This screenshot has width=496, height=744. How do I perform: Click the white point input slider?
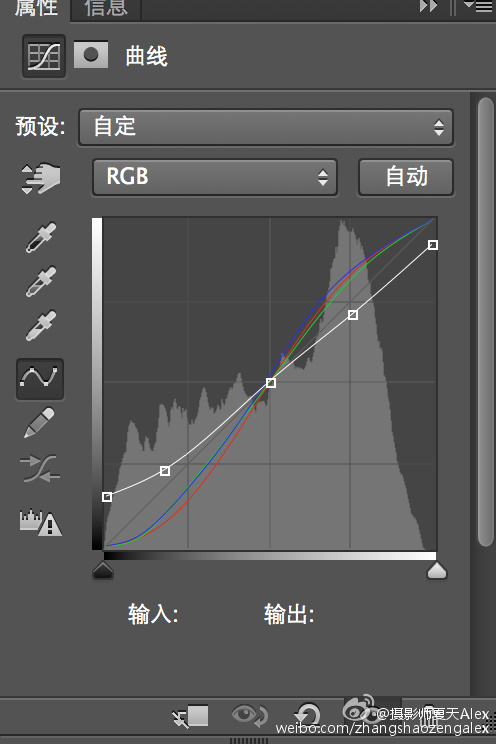coord(437,570)
